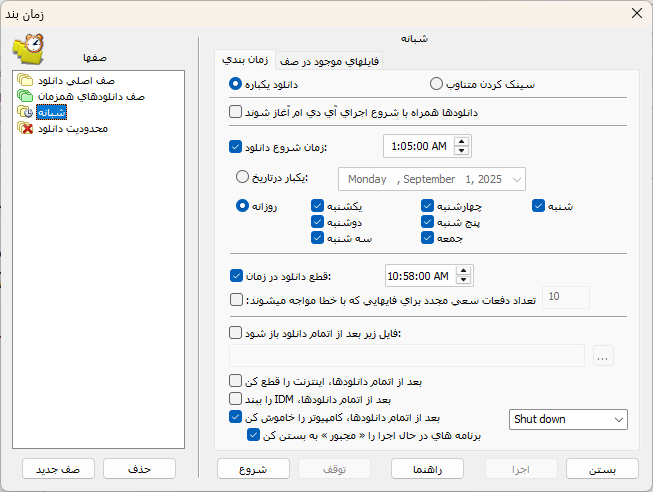Decrease stop time with the down arrow
Screen dimensions: 653x492
pyautogui.click(x=464, y=280)
